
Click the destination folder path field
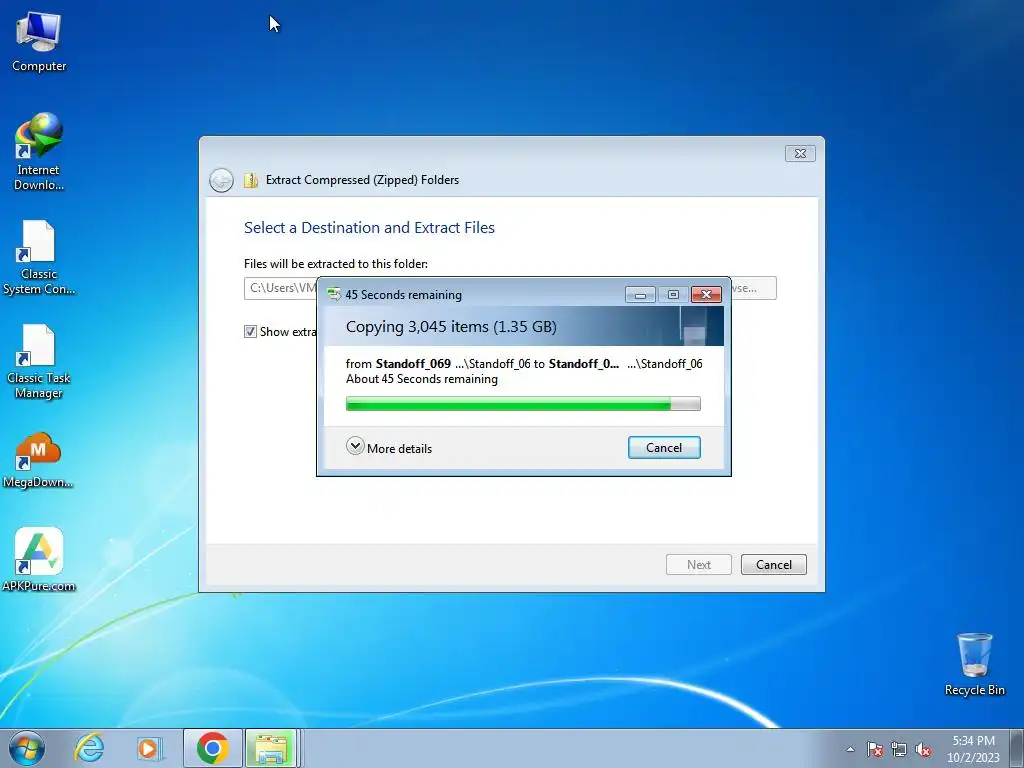[x=280, y=288]
